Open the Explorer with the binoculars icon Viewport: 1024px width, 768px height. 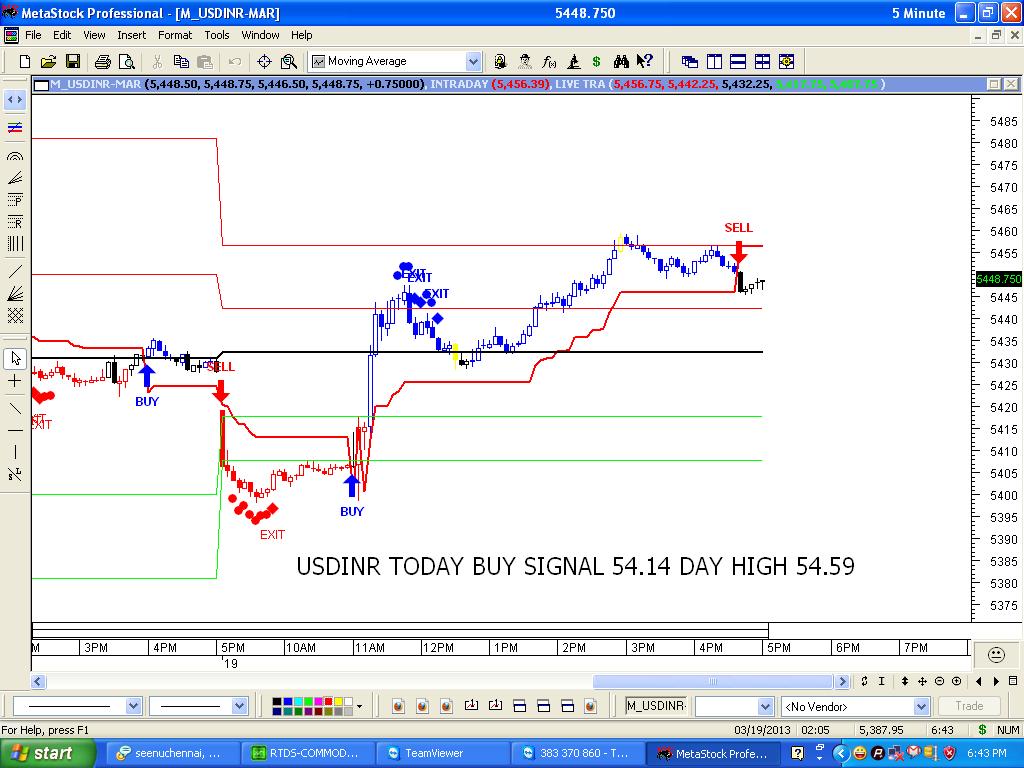click(x=619, y=61)
